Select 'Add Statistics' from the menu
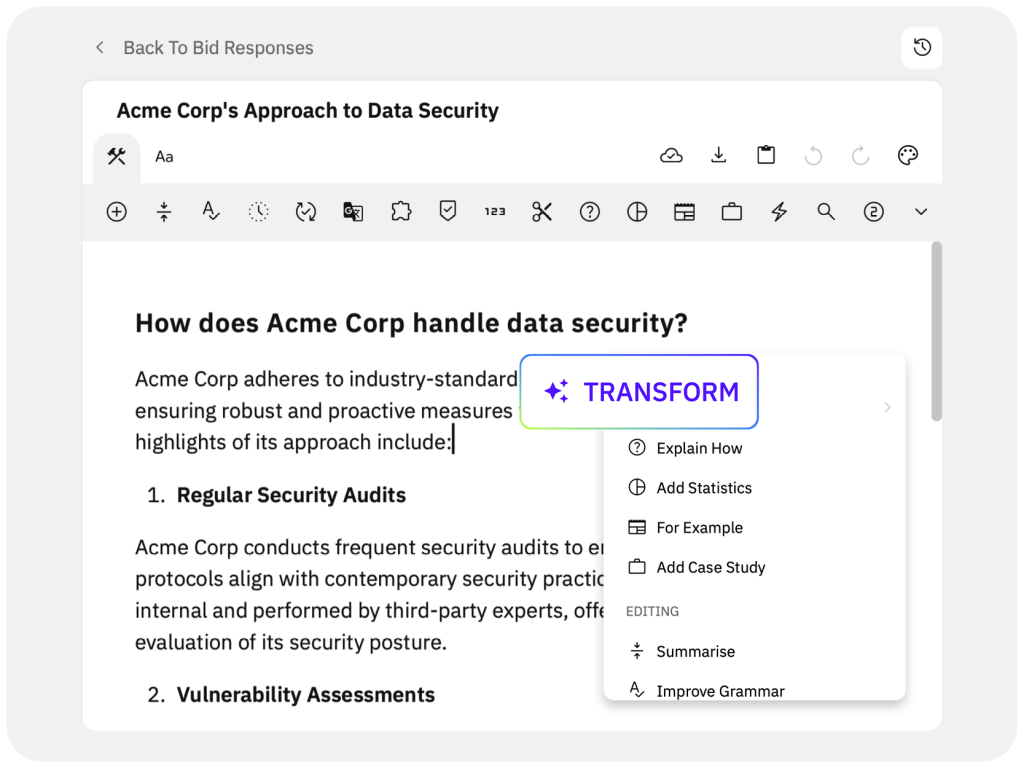The height and width of the screenshot is (768, 1024). point(703,488)
